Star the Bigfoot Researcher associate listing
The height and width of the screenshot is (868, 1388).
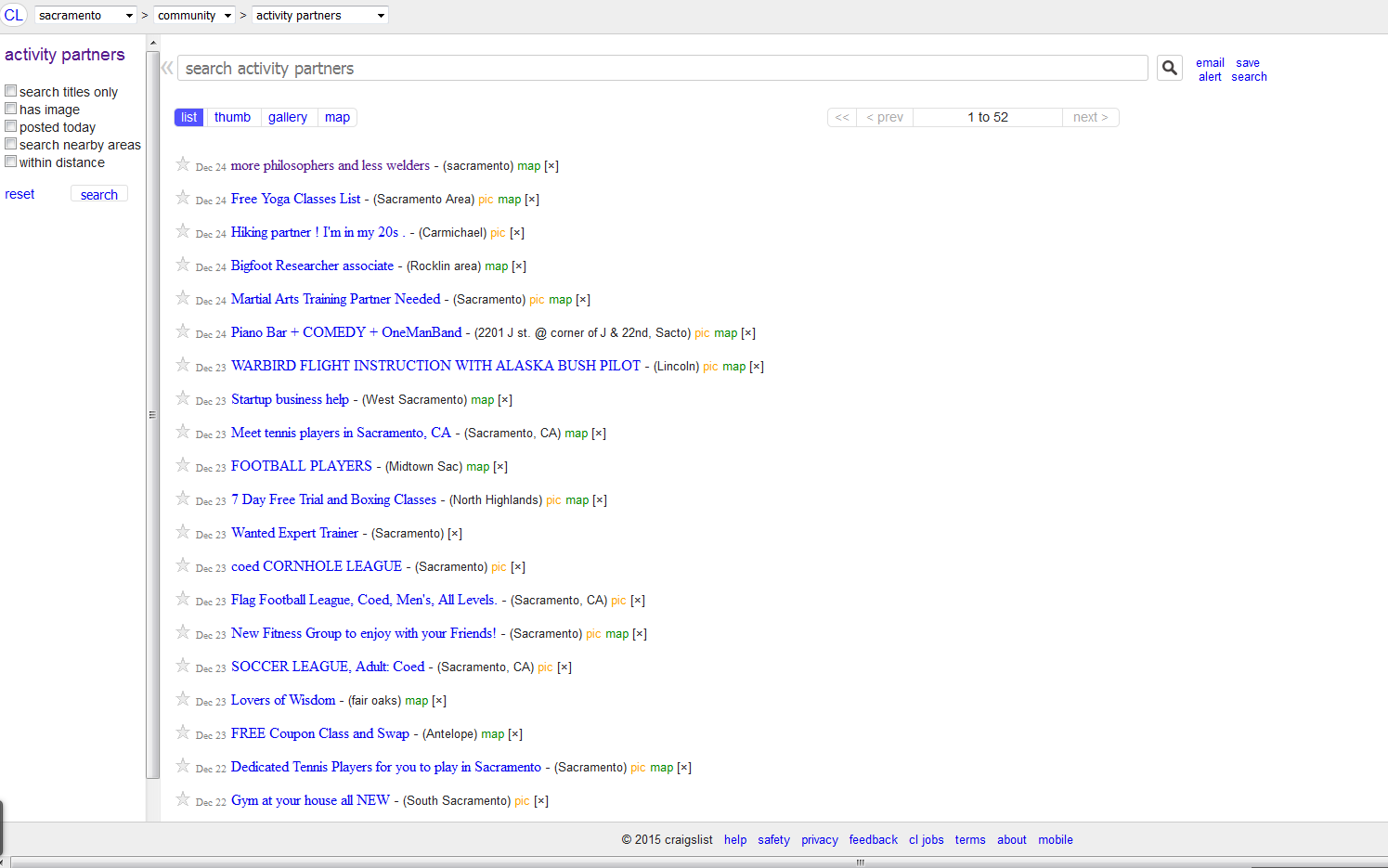(183, 265)
